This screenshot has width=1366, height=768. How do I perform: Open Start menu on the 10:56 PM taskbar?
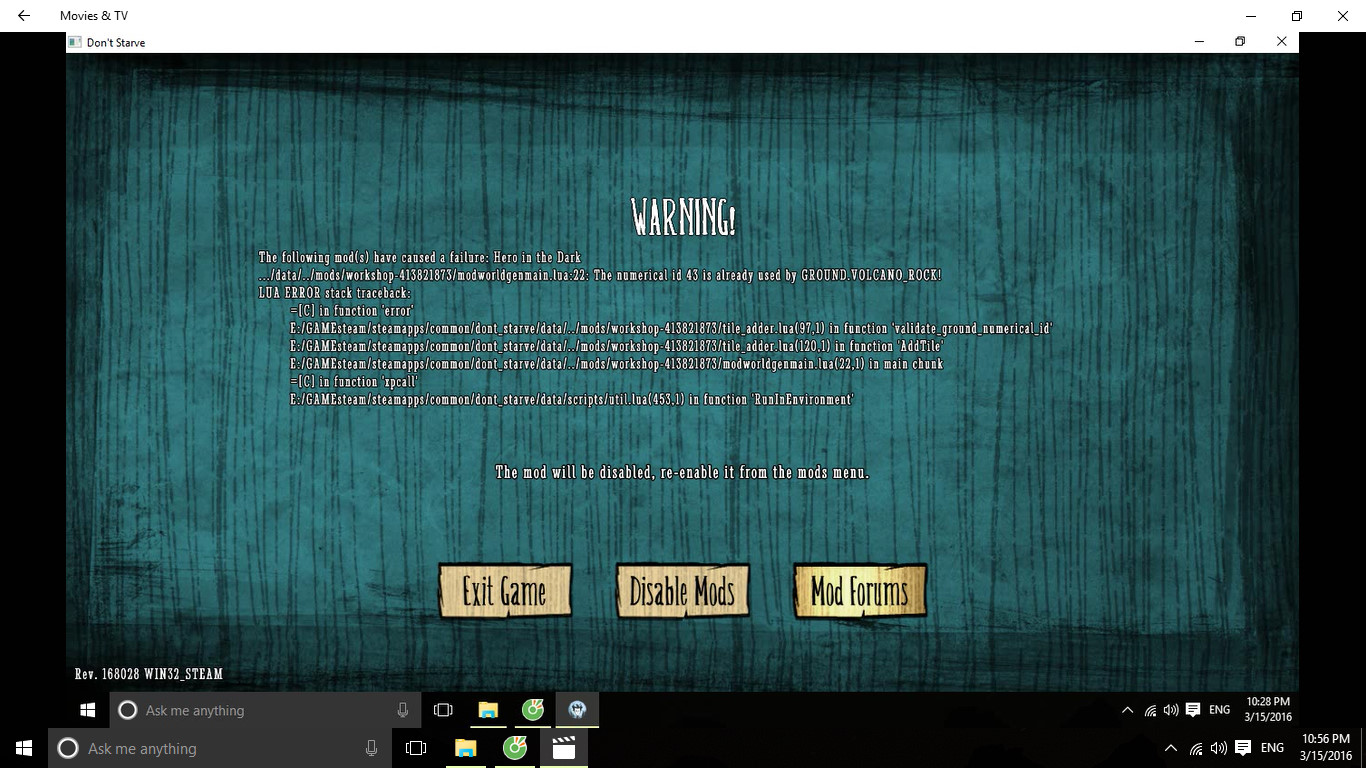click(24, 748)
